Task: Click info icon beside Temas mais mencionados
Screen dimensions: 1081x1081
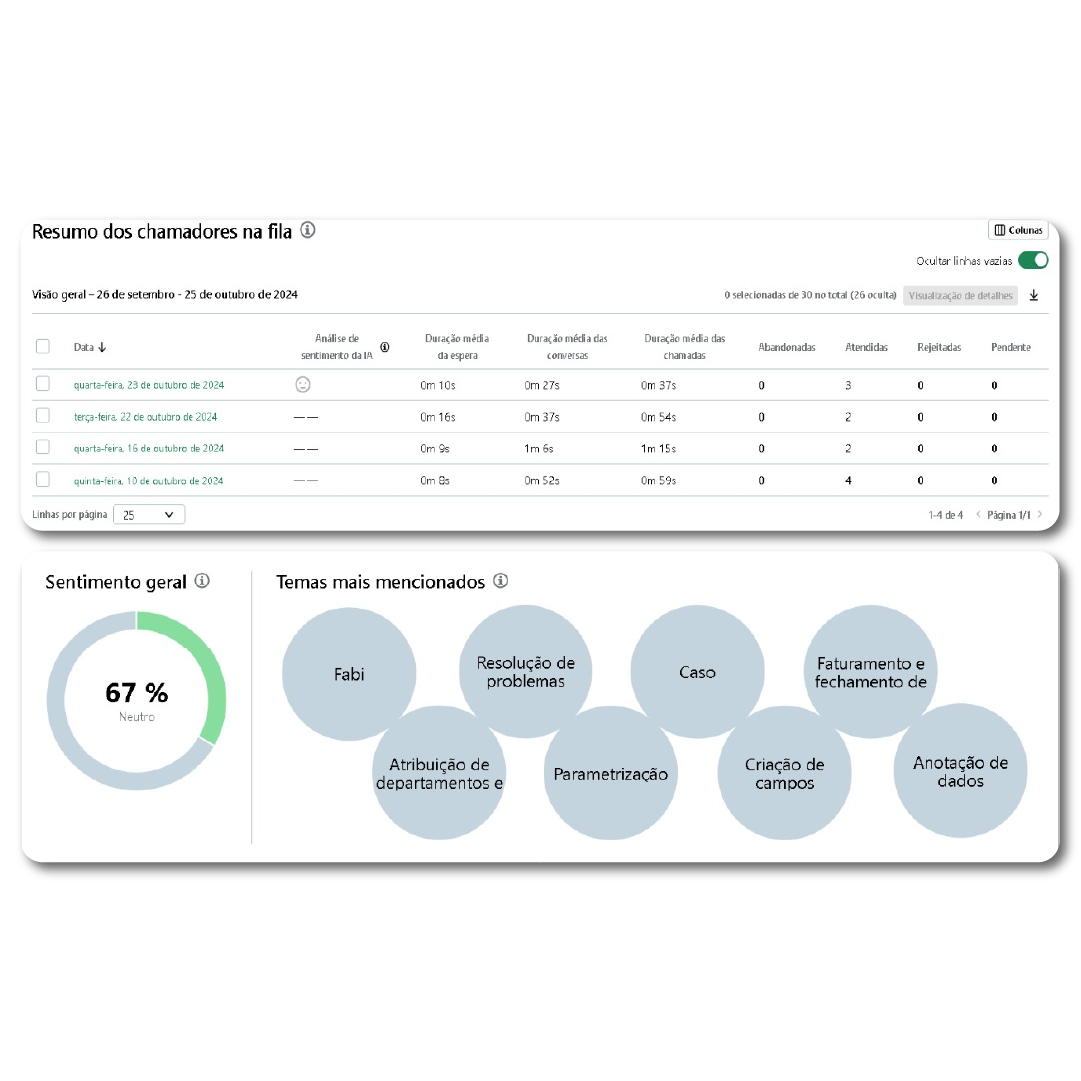Action: [500, 581]
